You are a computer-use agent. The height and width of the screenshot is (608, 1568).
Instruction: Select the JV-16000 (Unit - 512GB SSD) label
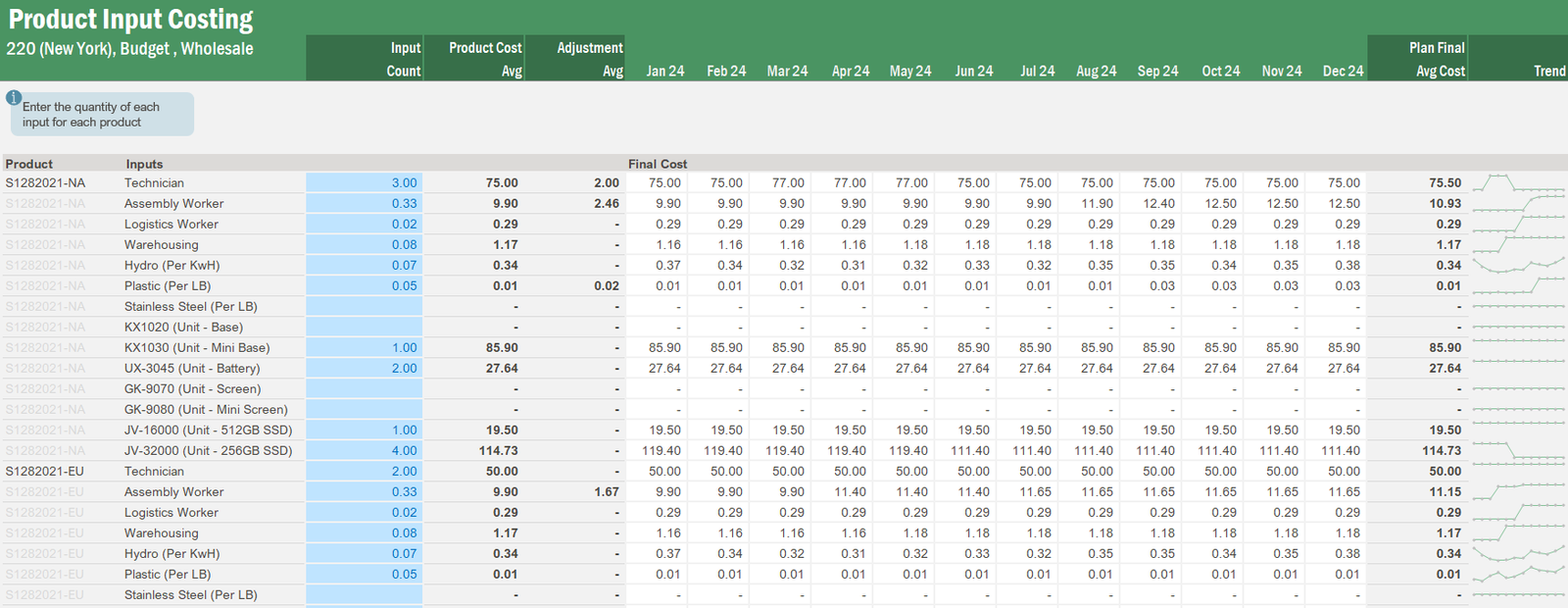208,431
